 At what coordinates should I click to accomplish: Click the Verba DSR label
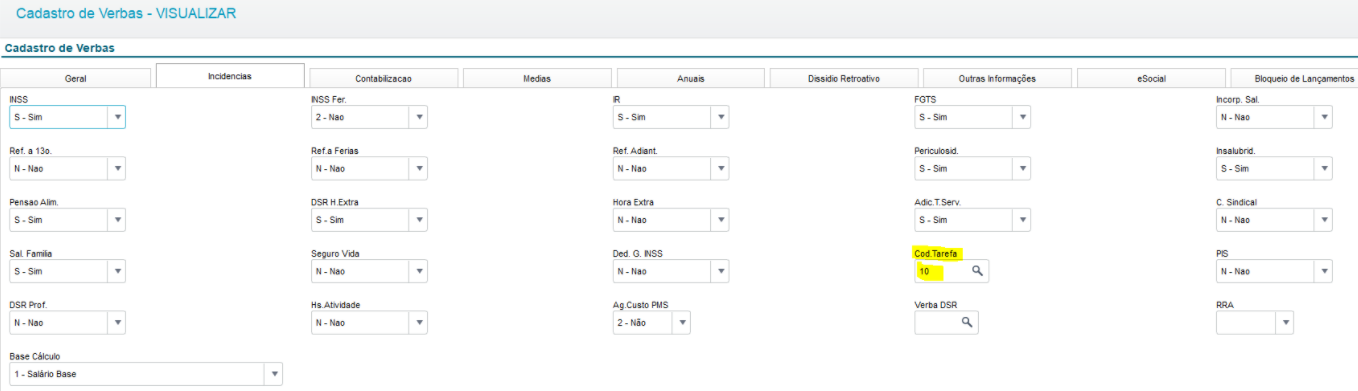[935, 305]
